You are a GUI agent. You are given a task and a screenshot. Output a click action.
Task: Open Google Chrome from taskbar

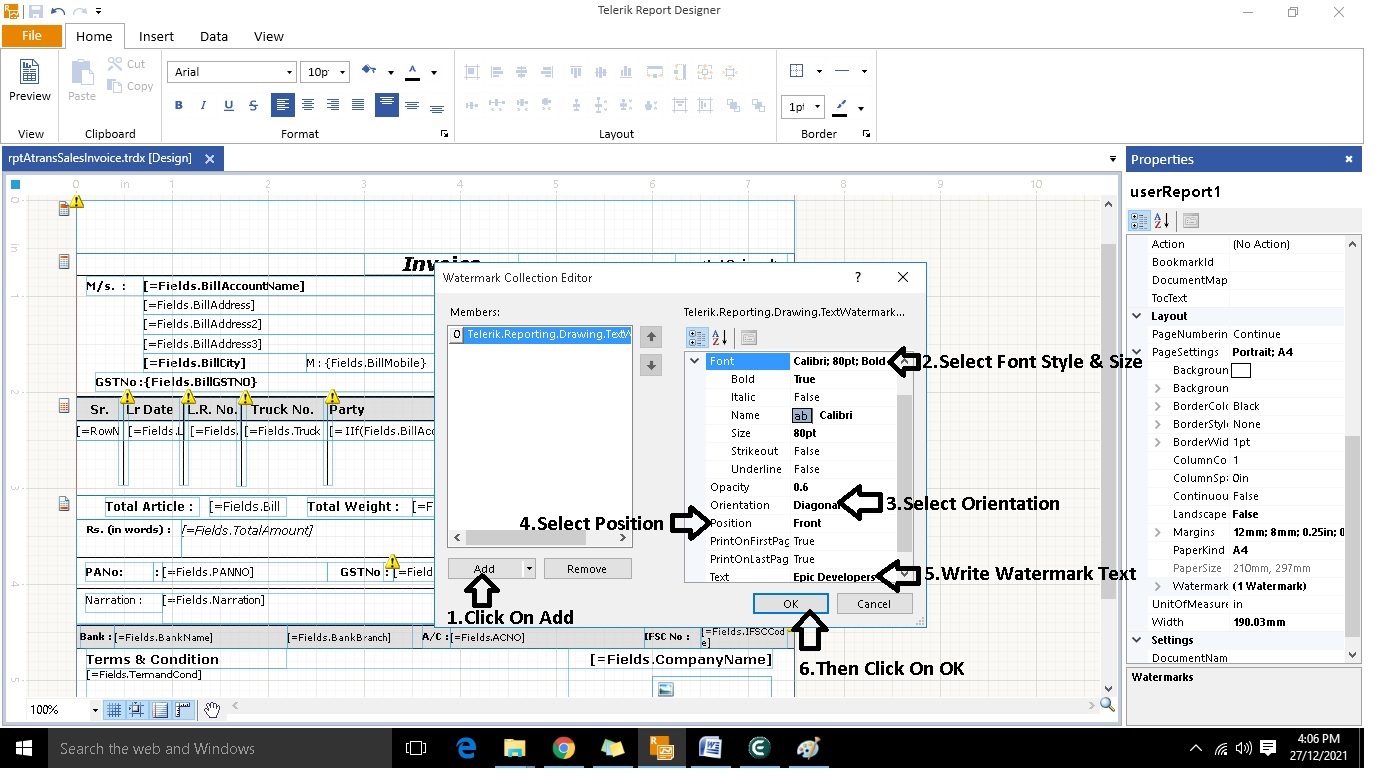pos(563,748)
